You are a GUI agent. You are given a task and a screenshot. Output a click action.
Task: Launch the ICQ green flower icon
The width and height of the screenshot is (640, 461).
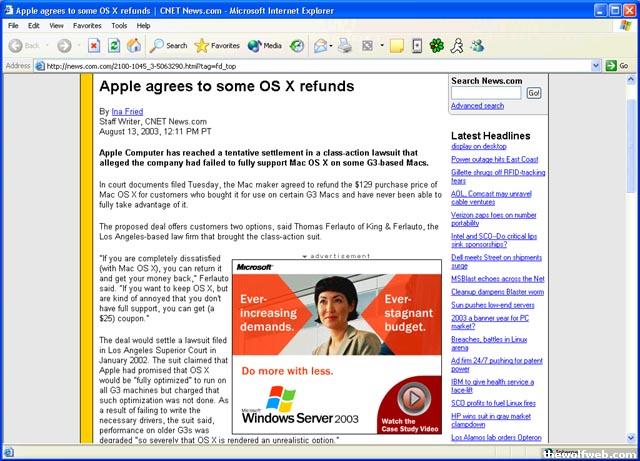click(436, 45)
